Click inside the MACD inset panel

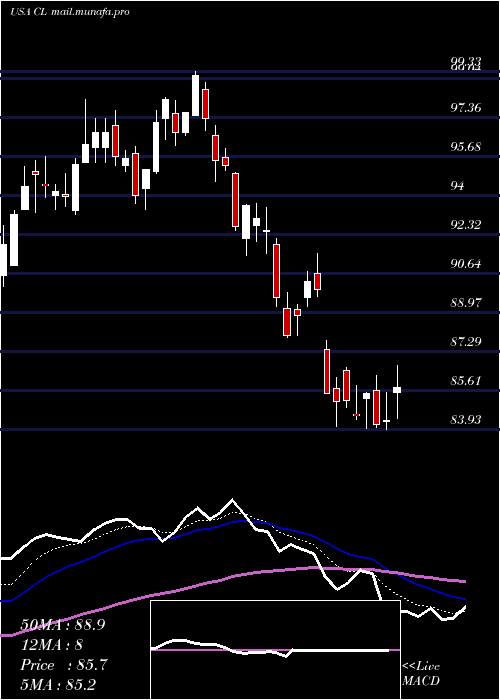275,650
